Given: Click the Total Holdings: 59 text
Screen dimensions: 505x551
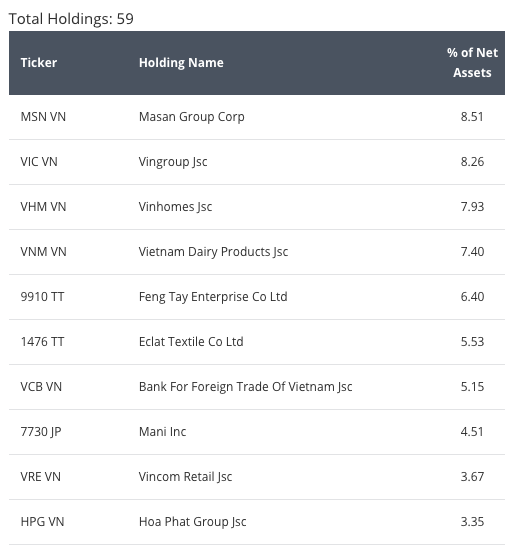Looking at the screenshot, I should (x=71, y=19).
